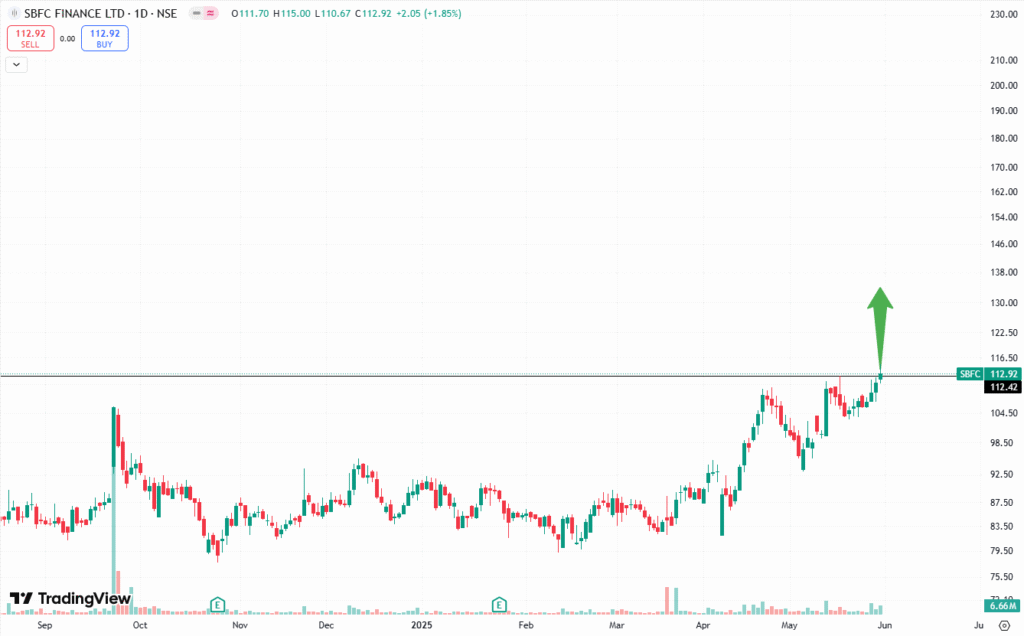Screen dimensions: 1024x636
Task: Open the earnings E marker near Nov
Action: click(217, 604)
